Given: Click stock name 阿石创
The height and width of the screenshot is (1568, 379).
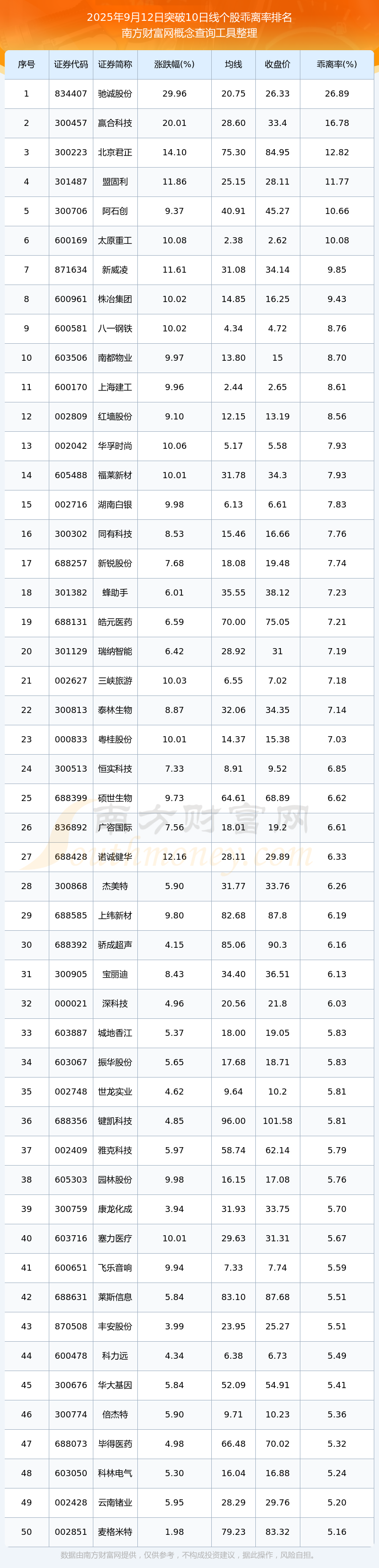Looking at the screenshot, I should click(115, 211).
